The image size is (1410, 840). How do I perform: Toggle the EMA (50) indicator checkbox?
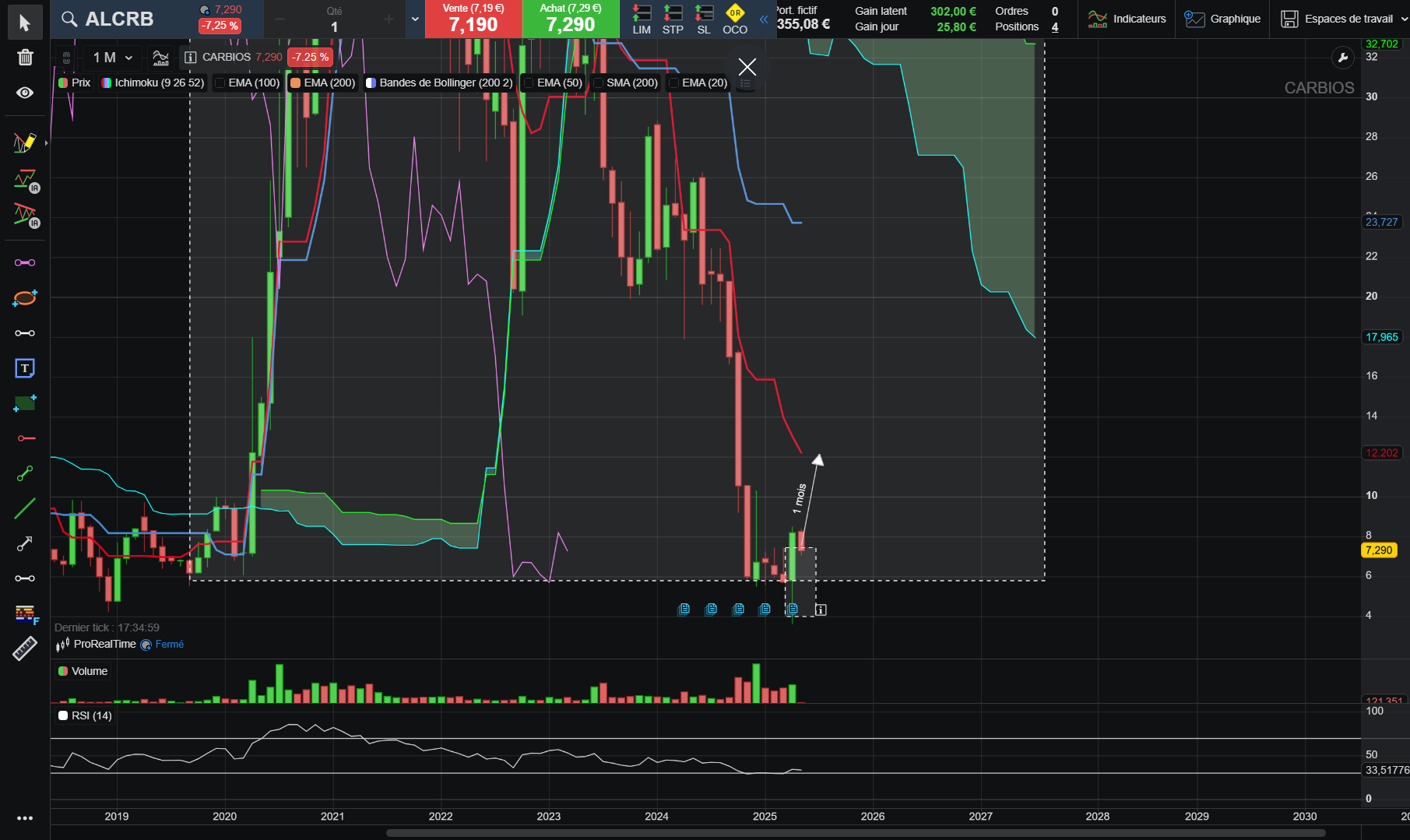pos(529,83)
